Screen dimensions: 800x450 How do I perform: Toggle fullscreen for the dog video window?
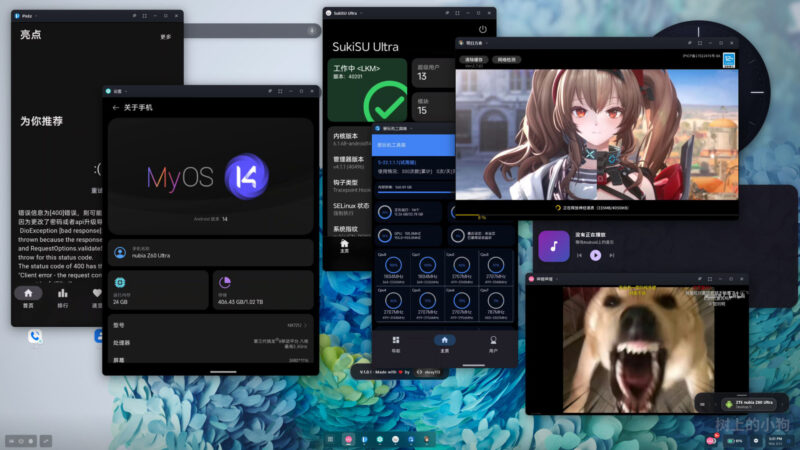tap(710, 279)
